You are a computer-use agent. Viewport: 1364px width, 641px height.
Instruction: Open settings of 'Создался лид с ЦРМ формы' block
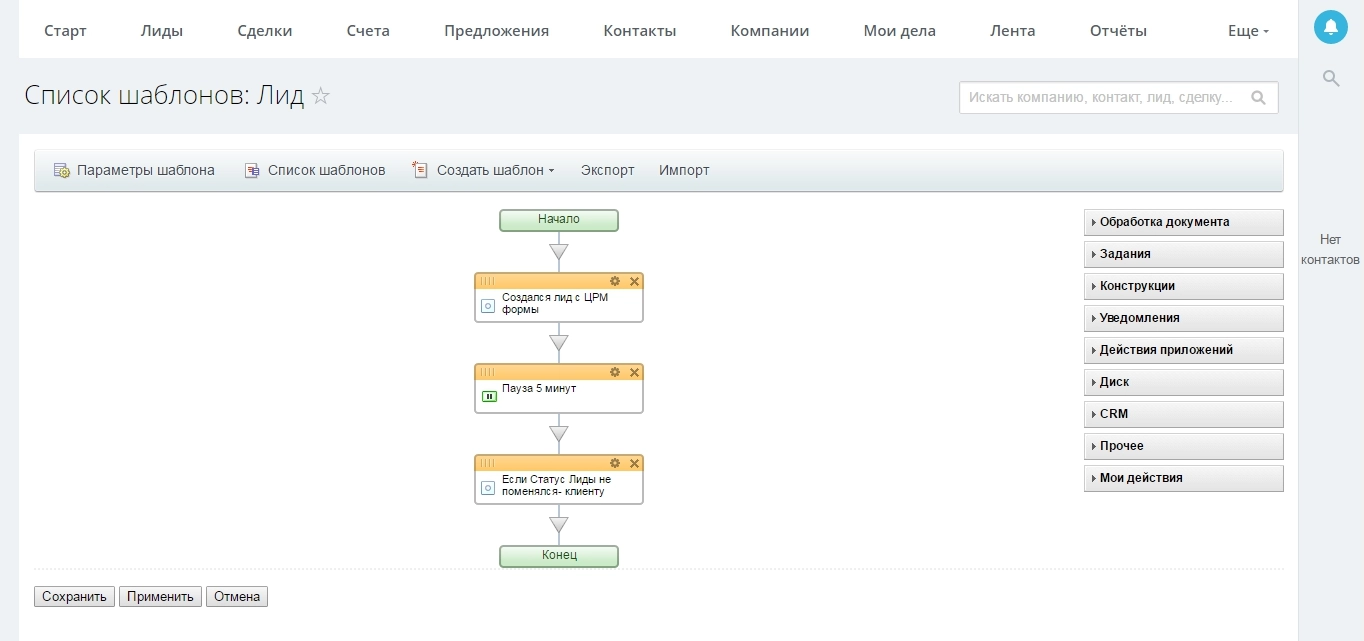coord(615,281)
